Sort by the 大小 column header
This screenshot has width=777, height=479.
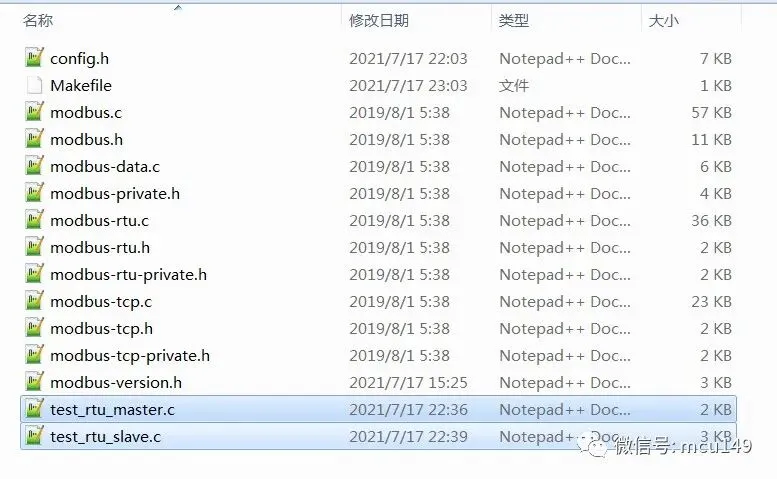pos(664,20)
